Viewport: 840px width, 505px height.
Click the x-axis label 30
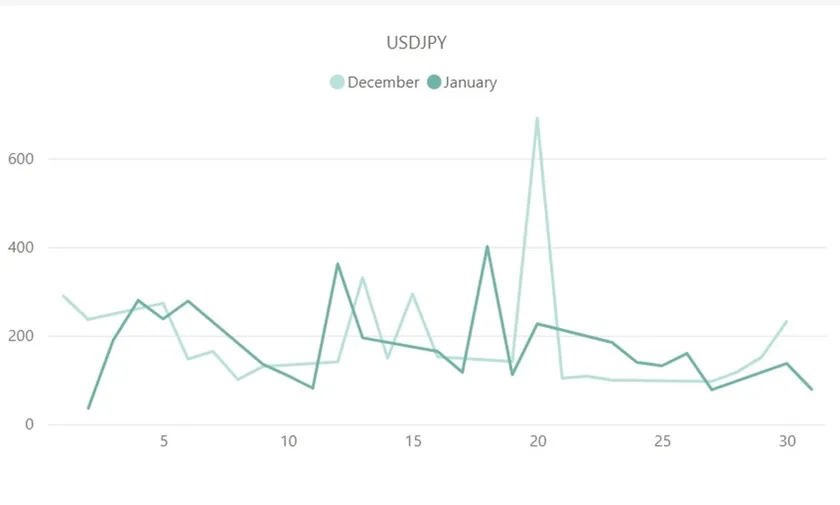pyautogui.click(x=786, y=442)
